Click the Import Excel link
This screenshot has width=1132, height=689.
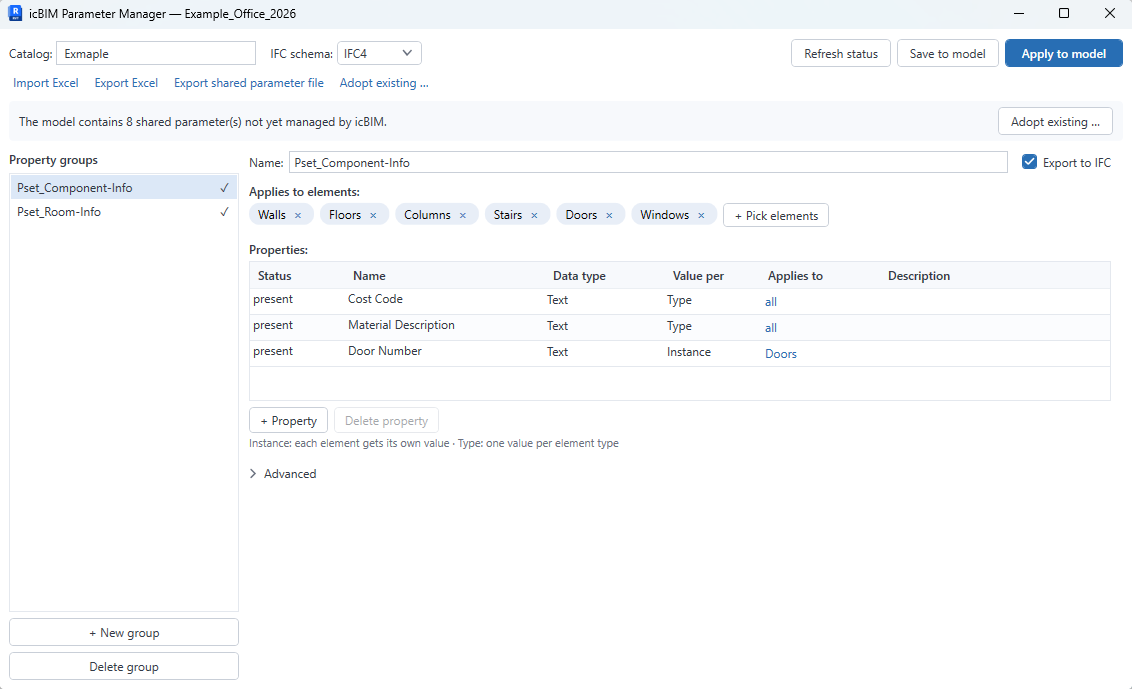point(45,83)
